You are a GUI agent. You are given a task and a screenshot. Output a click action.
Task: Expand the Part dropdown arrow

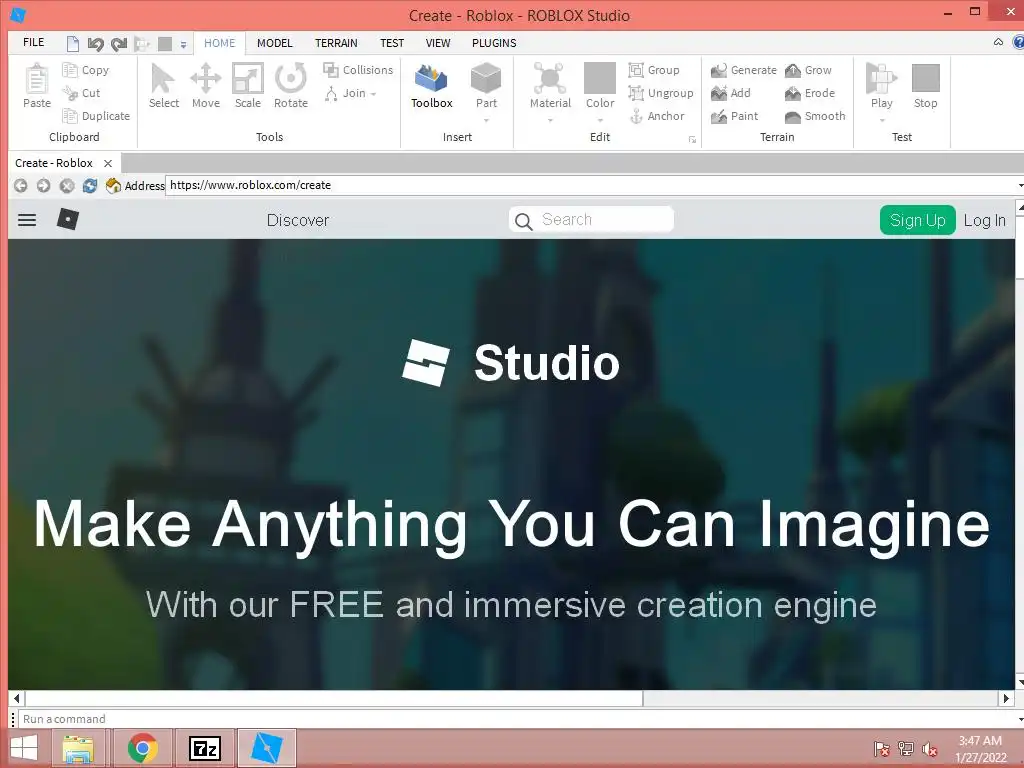pyautogui.click(x=486, y=120)
